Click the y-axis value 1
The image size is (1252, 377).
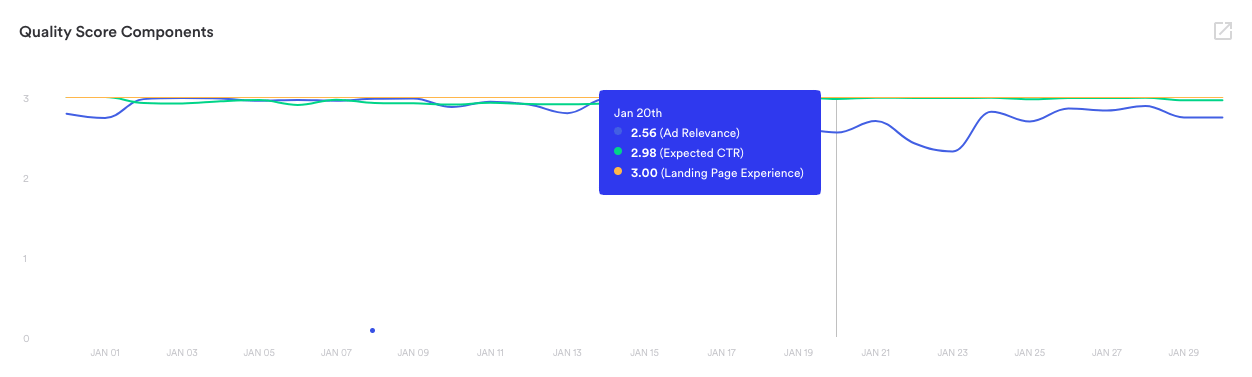coord(26,258)
